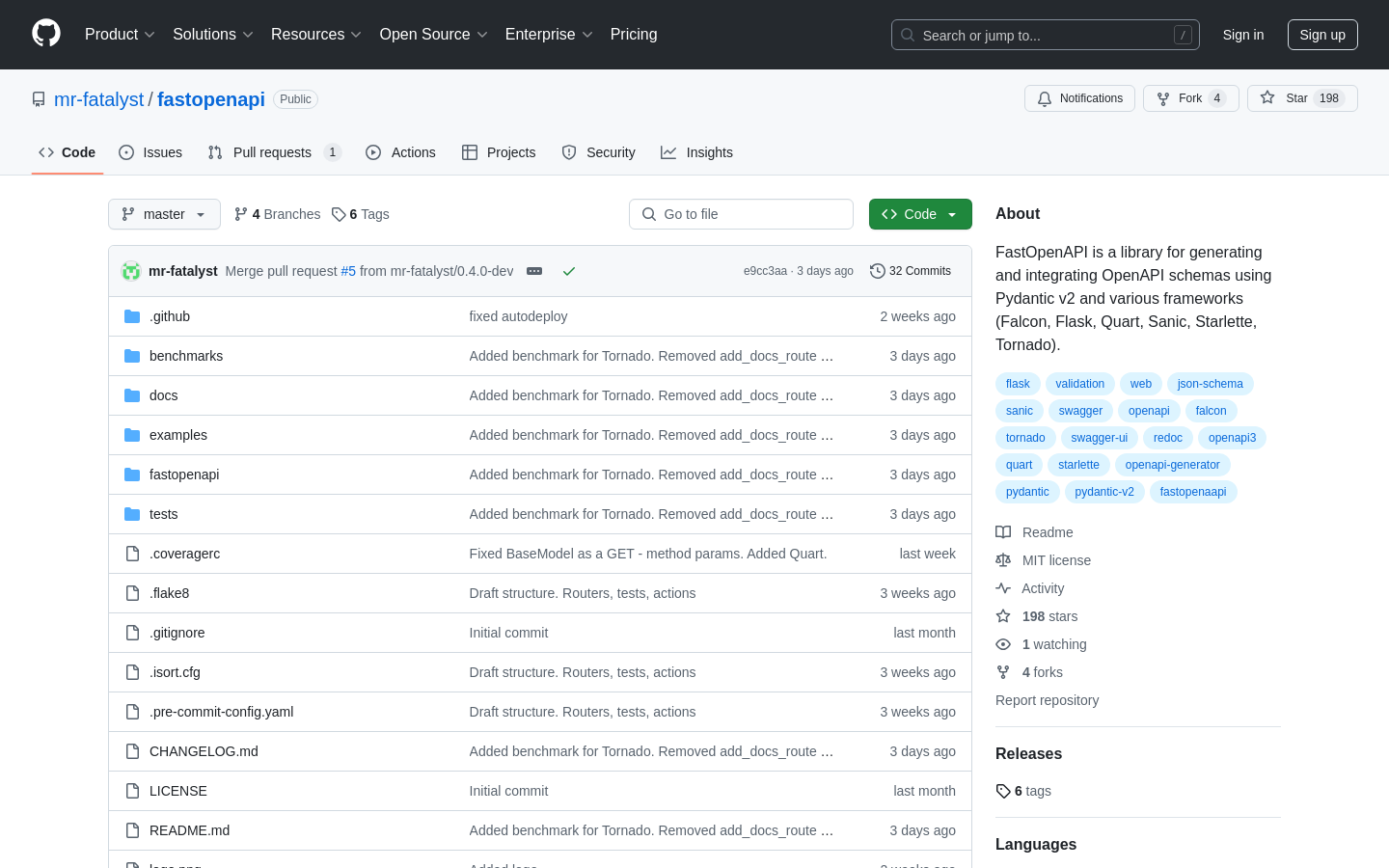
Task: Open the 'fixed autodeploy' commit message
Action: (x=518, y=316)
